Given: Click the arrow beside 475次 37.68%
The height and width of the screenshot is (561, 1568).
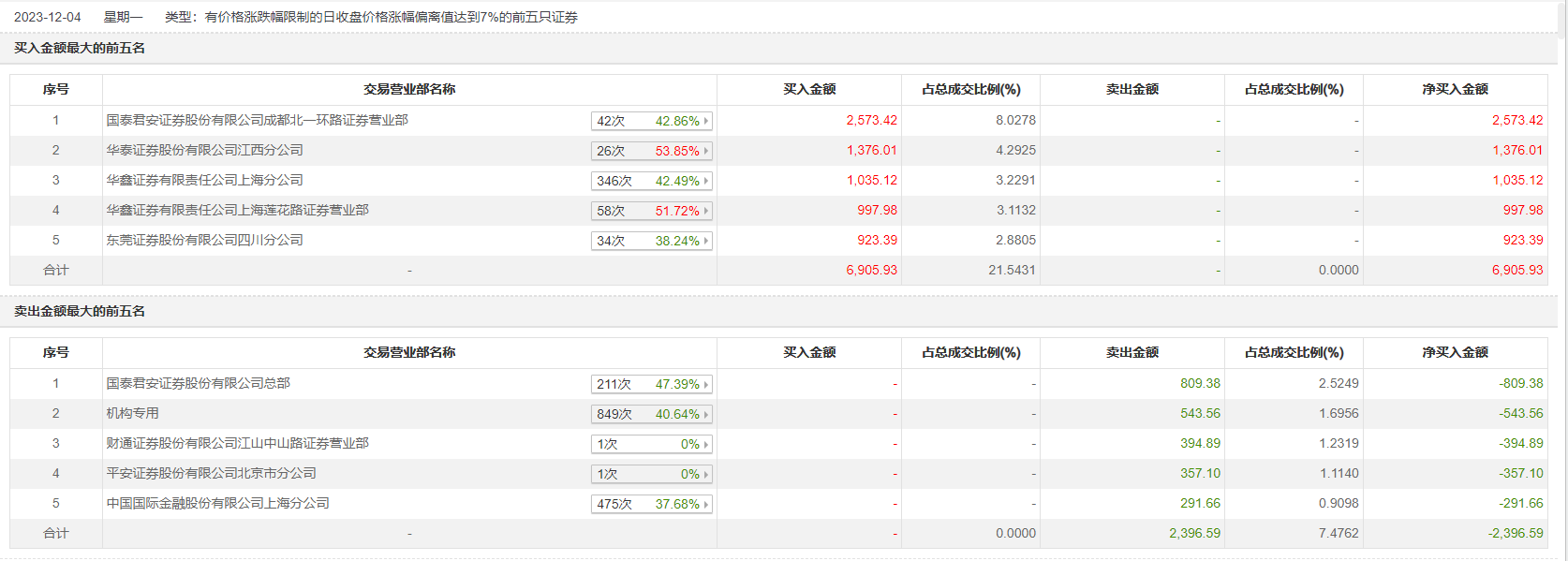Looking at the screenshot, I should (706, 504).
